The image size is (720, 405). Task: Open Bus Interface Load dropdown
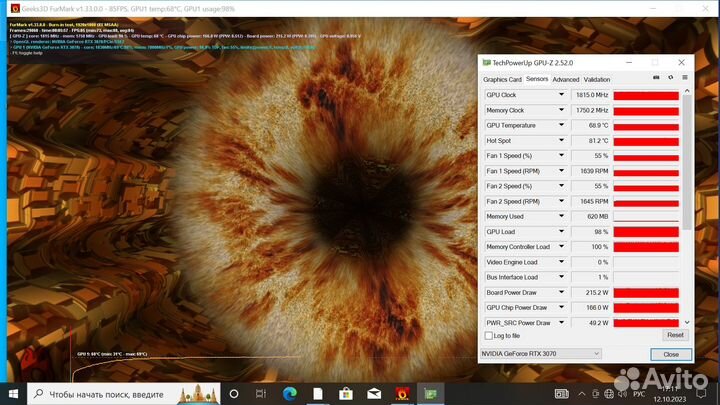[561, 277]
